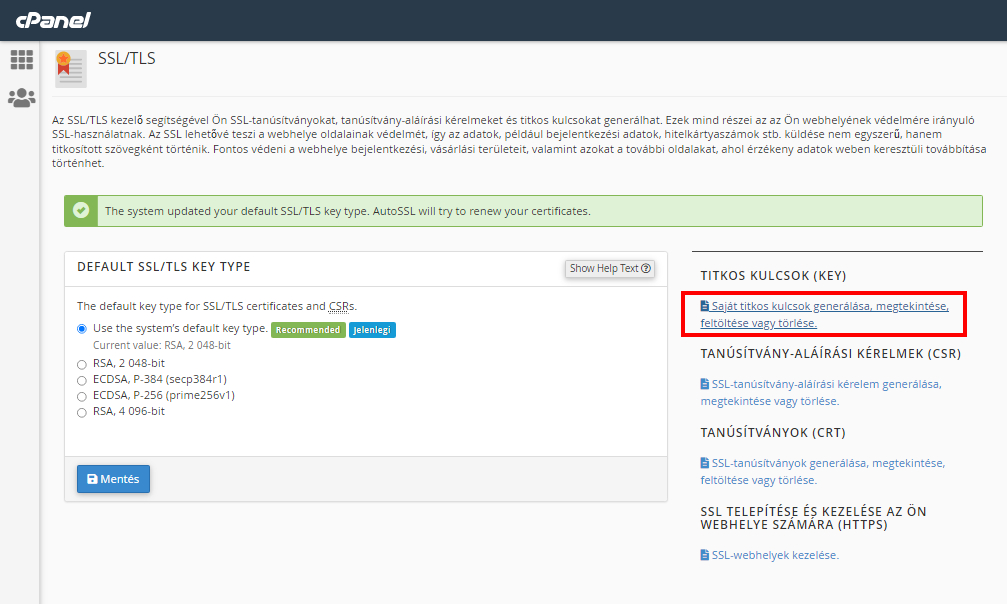This screenshot has width=1007, height=604.
Task: Choose ECDSA, P-384 (secp384r1) radio option
Action: coord(82,380)
